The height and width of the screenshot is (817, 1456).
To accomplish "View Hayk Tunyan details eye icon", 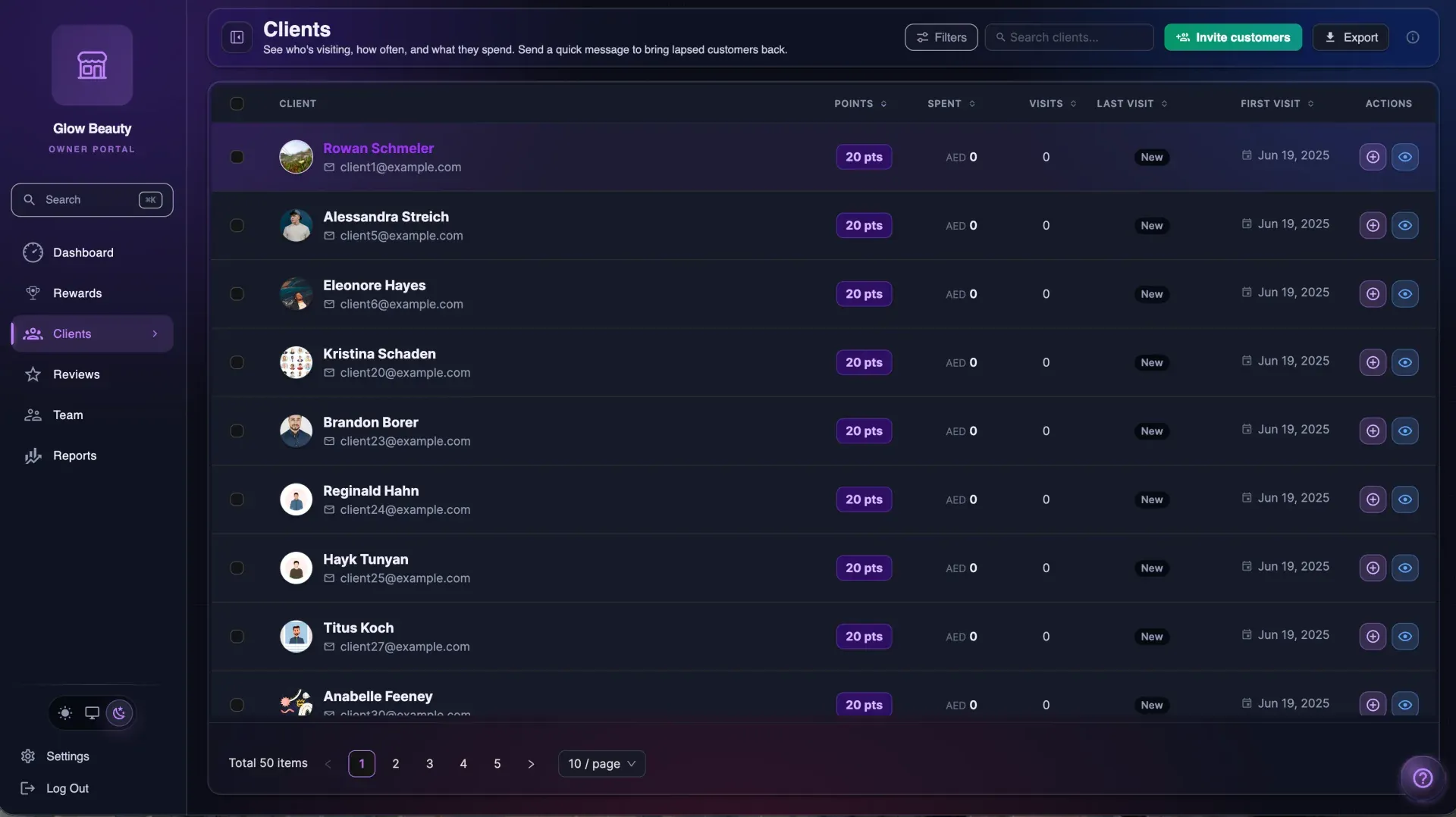I will tap(1404, 568).
